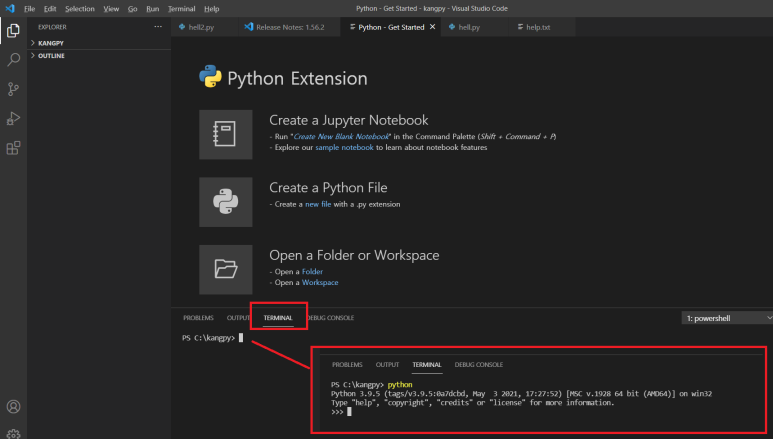Switch to the PROBLEMS panel tab
The height and width of the screenshot is (439, 773).
[x=198, y=318]
